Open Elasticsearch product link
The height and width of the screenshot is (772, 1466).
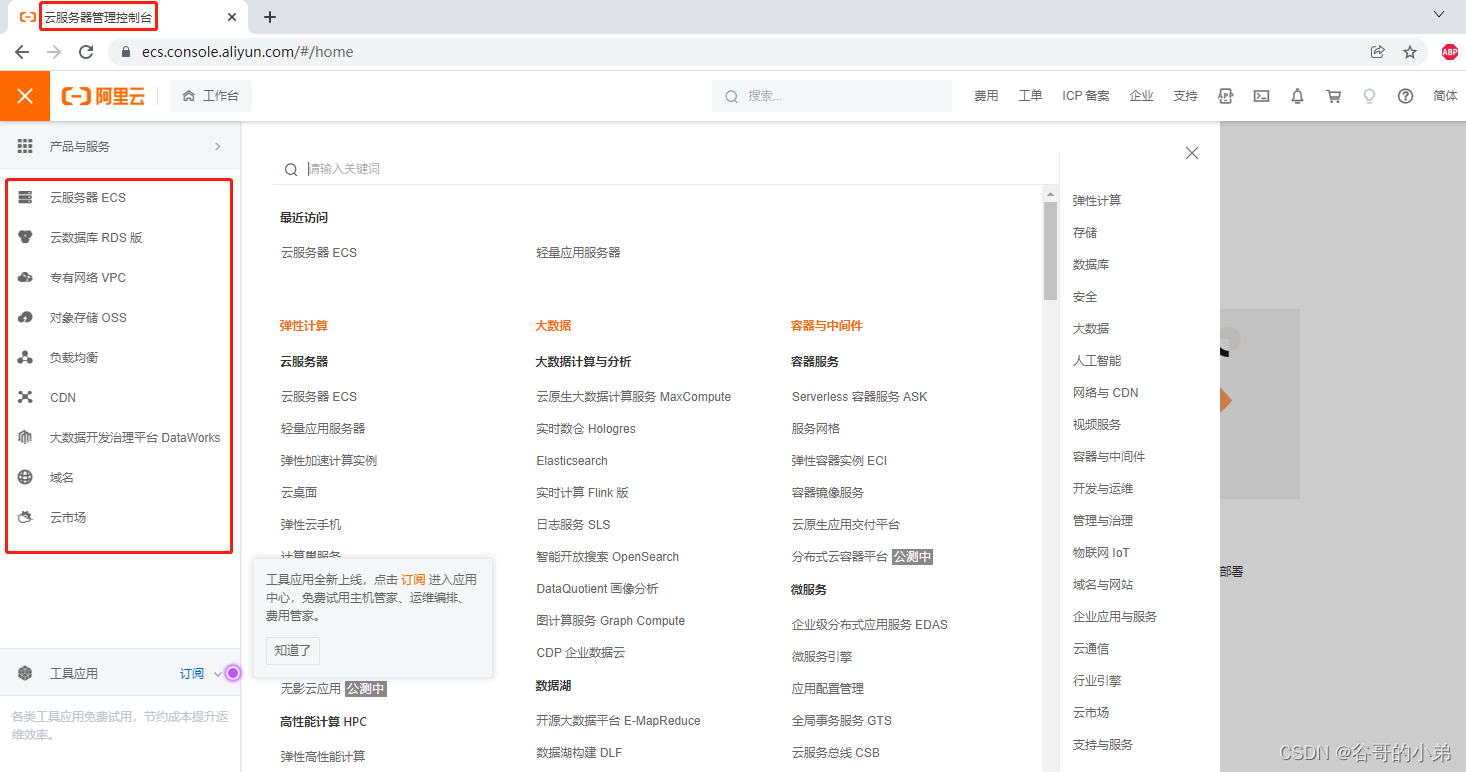(x=572, y=461)
